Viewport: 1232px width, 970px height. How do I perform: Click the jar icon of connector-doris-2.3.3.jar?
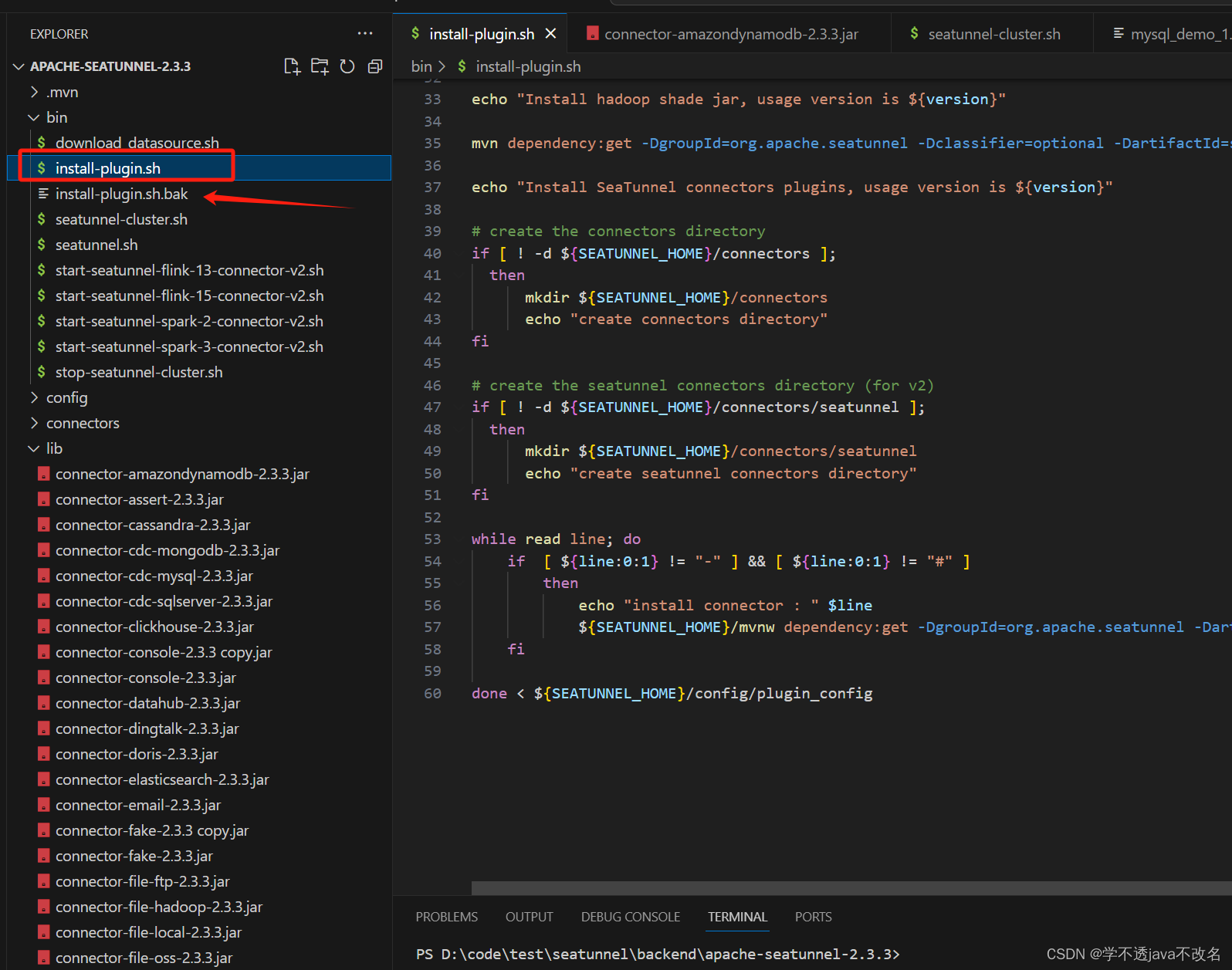(44, 754)
